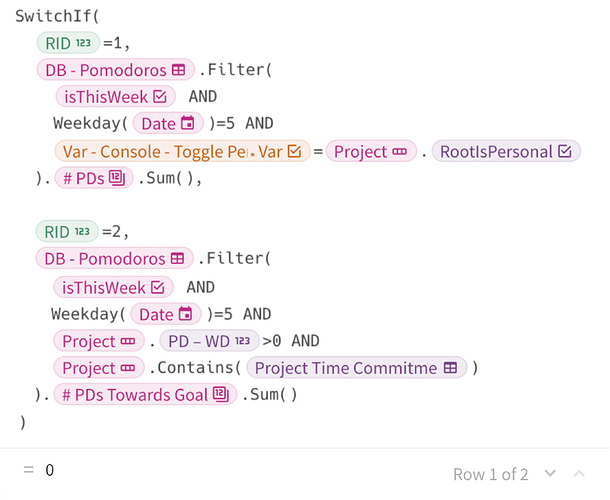Click the first RID number chip

[x=68, y=43]
